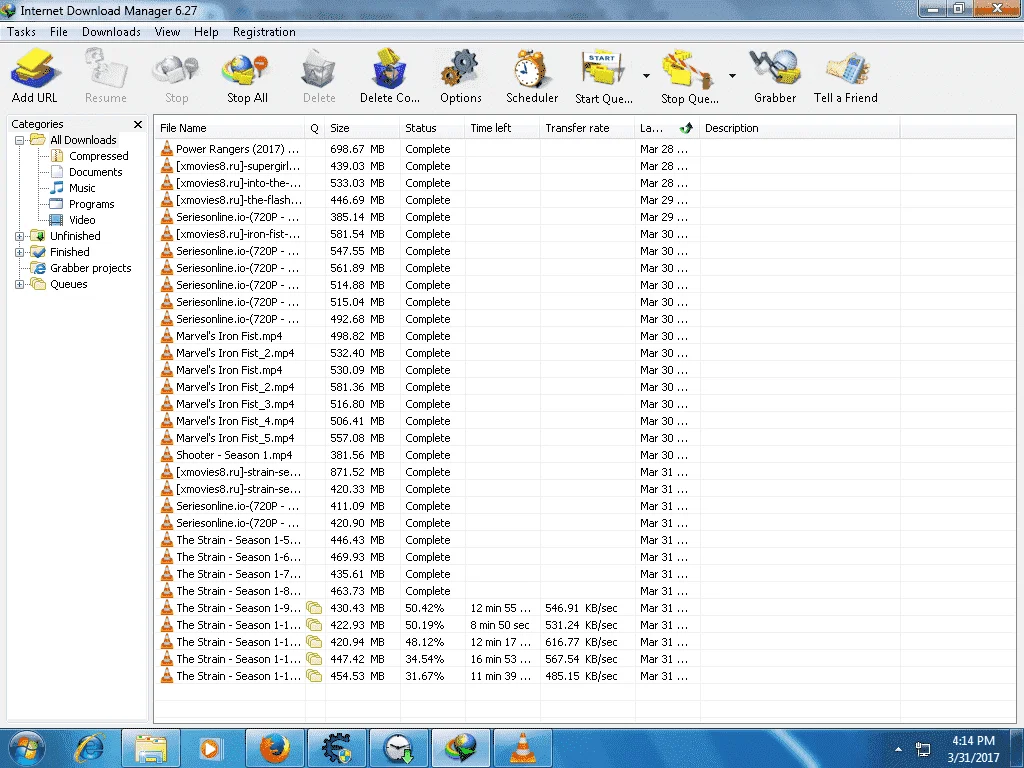The image size is (1024, 768).
Task: Click the queue icon of 50.42% download
Action: (x=314, y=608)
